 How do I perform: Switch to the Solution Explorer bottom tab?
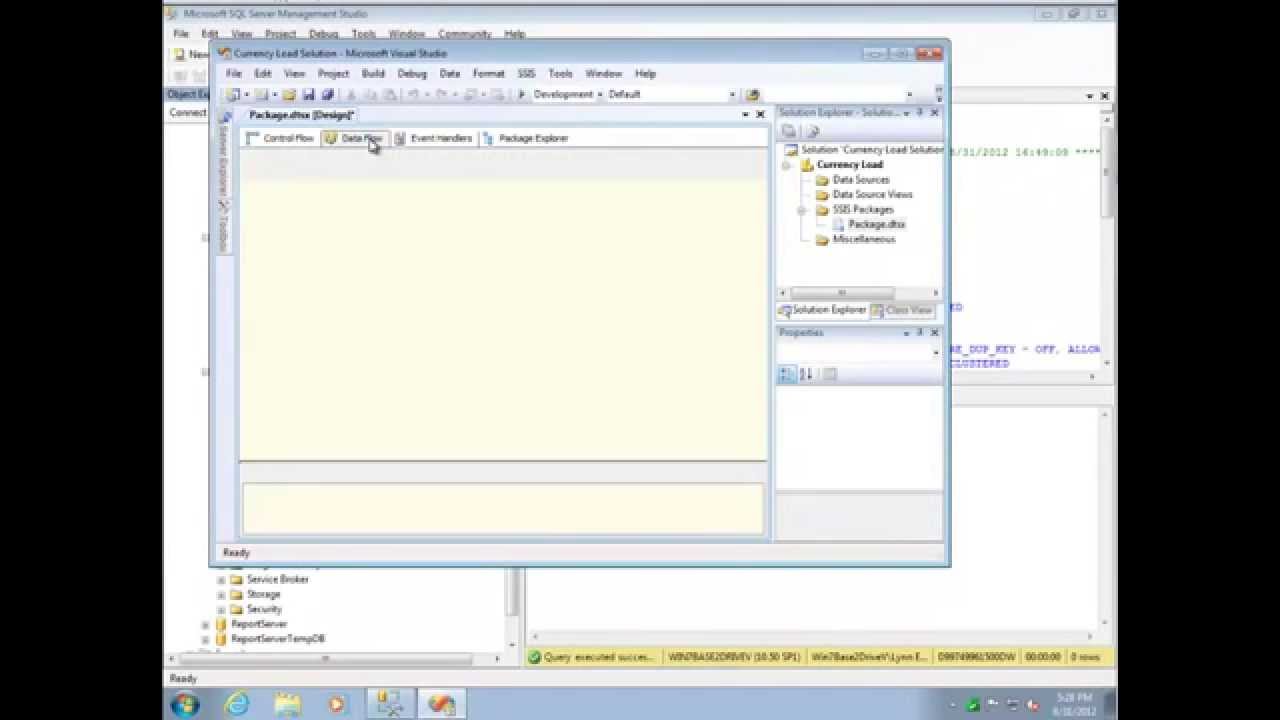click(x=822, y=311)
